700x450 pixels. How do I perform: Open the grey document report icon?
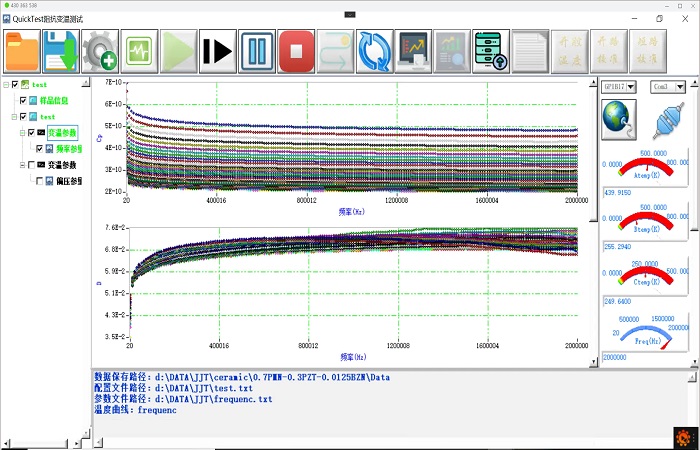pos(530,51)
